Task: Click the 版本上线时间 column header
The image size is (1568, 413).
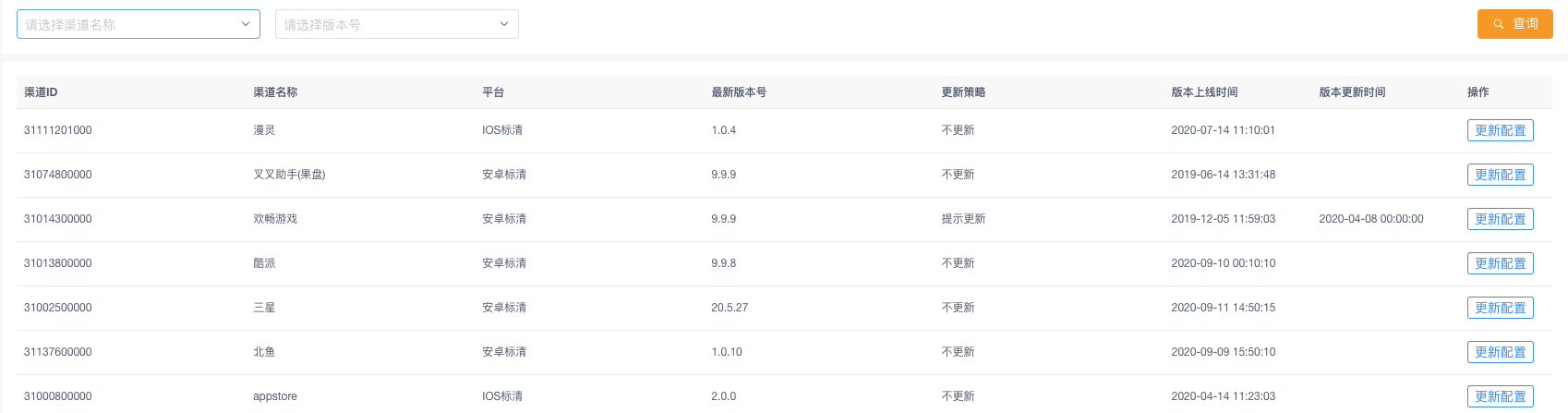Action: click(x=1204, y=92)
